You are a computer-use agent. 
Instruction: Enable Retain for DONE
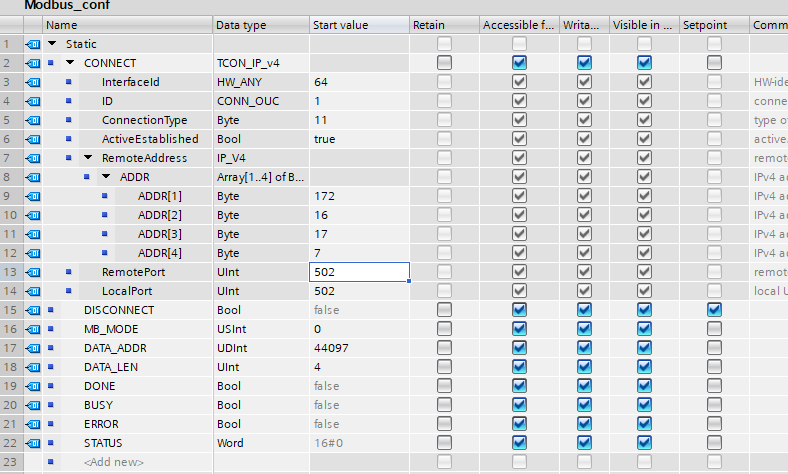(x=444, y=386)
